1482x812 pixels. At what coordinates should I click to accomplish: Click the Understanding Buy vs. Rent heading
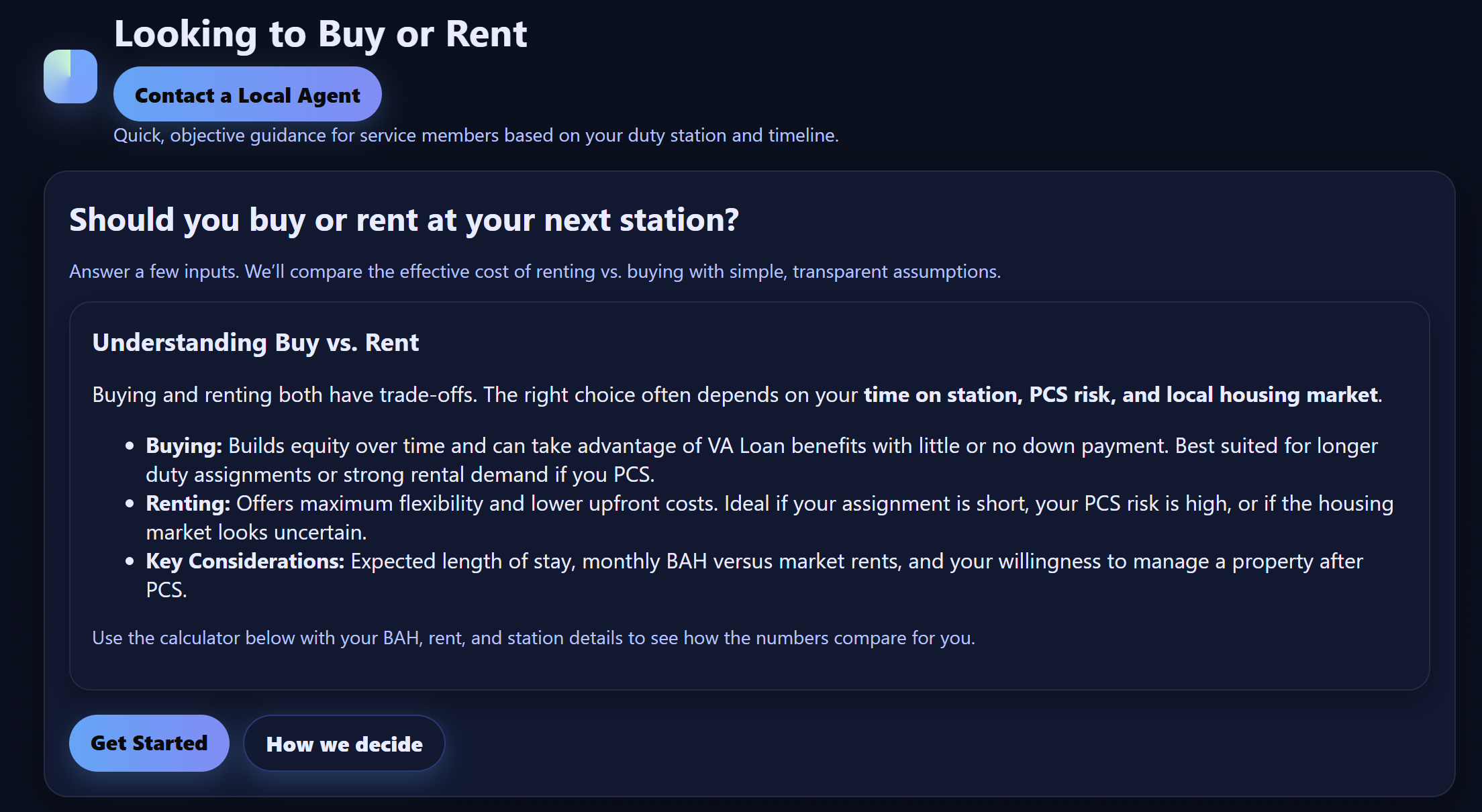pos(255,343)
